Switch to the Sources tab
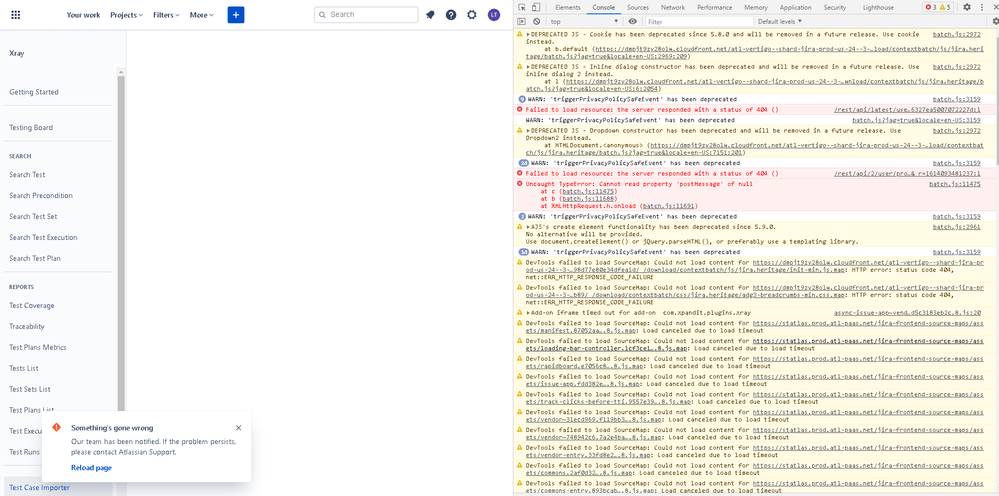 (637, 7)
